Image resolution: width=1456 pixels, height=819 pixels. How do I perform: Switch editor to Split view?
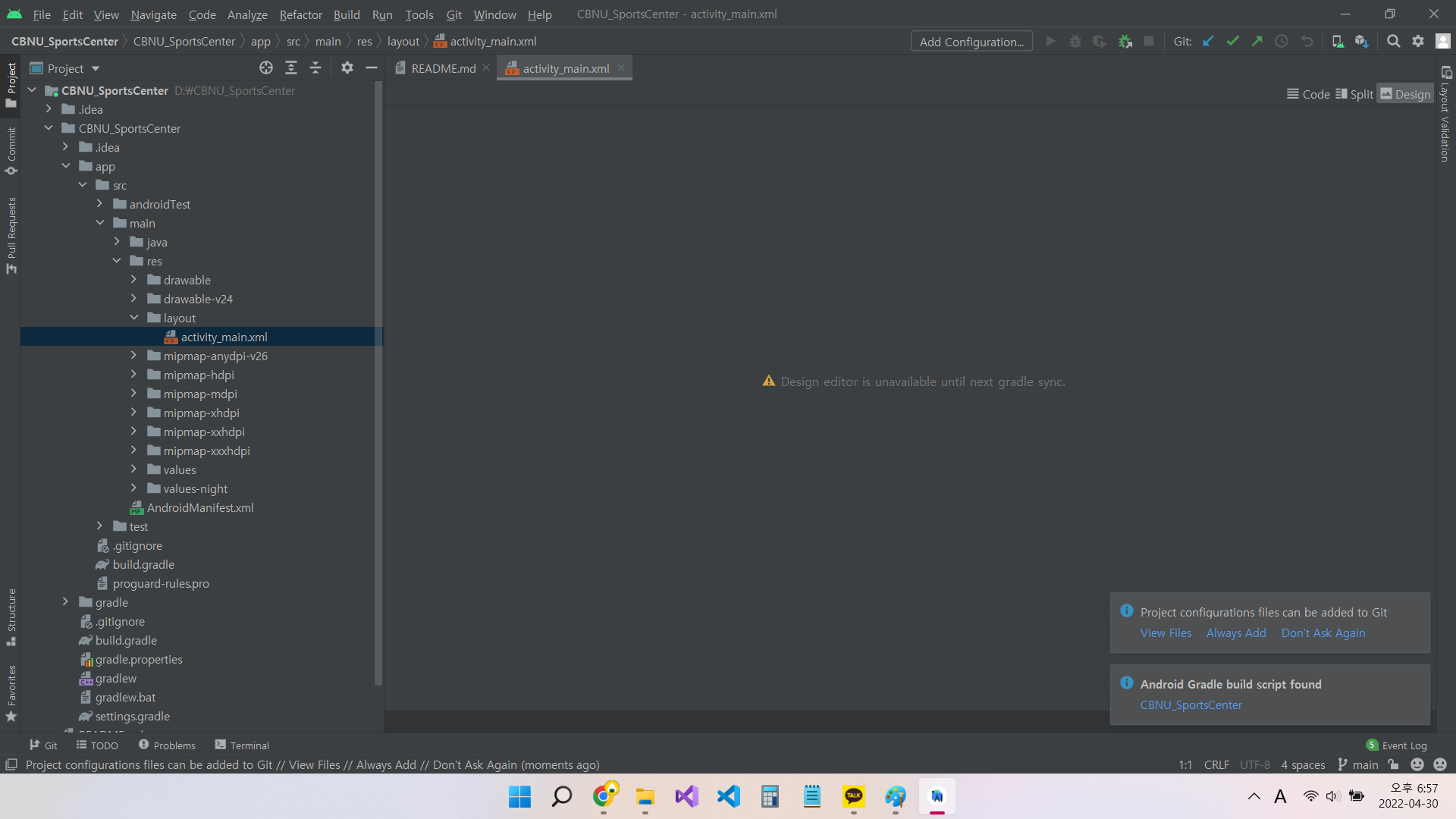1354,94
